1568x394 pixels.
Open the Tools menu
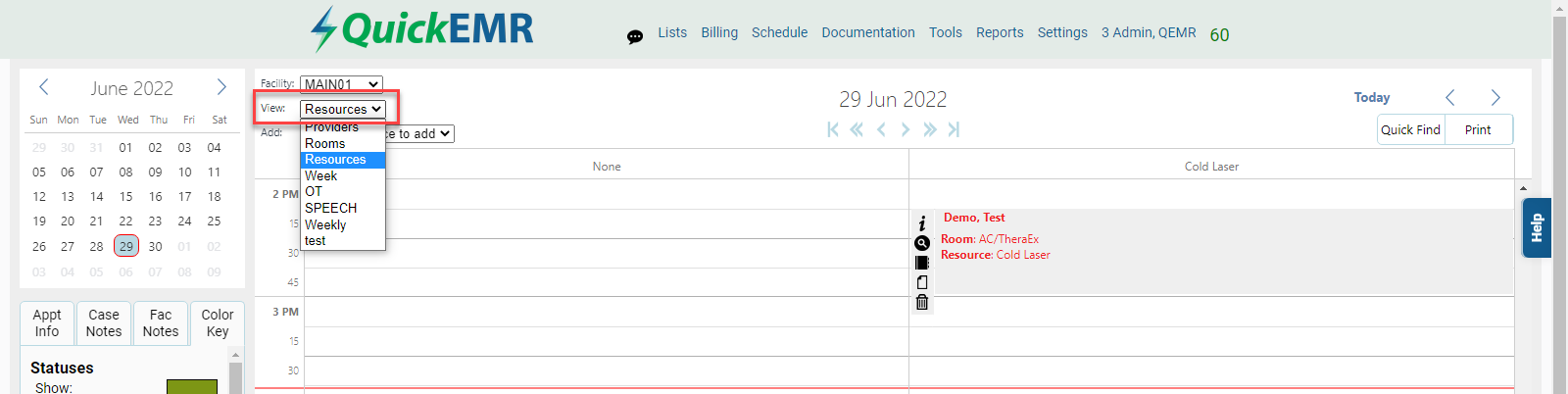tap(946, 32)
